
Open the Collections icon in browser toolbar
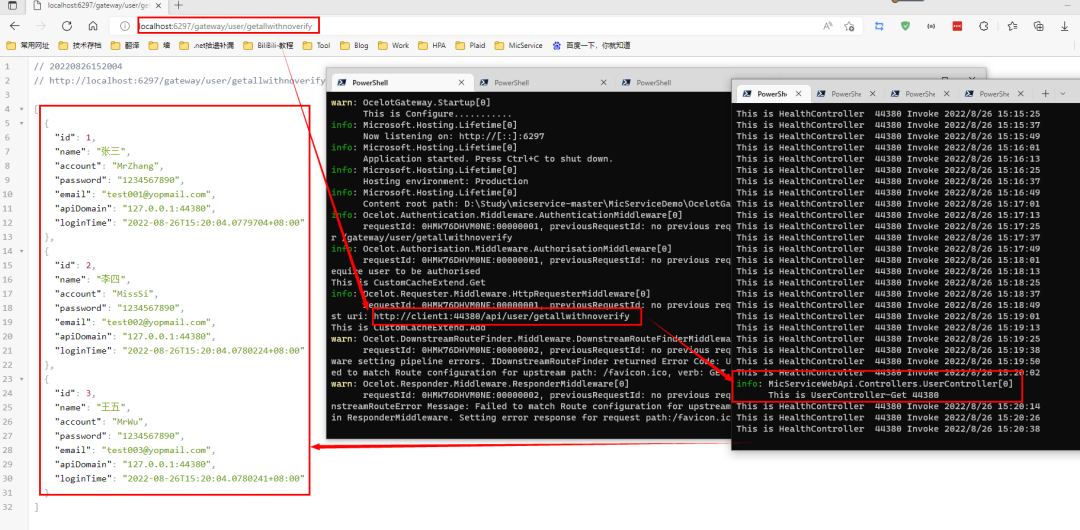pos(1039,26)
